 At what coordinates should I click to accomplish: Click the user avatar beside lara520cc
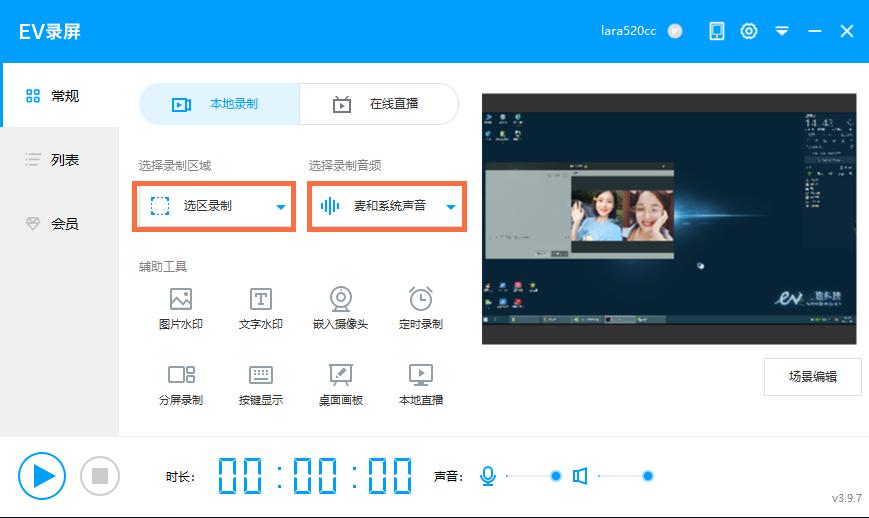[x=675, y=31]
